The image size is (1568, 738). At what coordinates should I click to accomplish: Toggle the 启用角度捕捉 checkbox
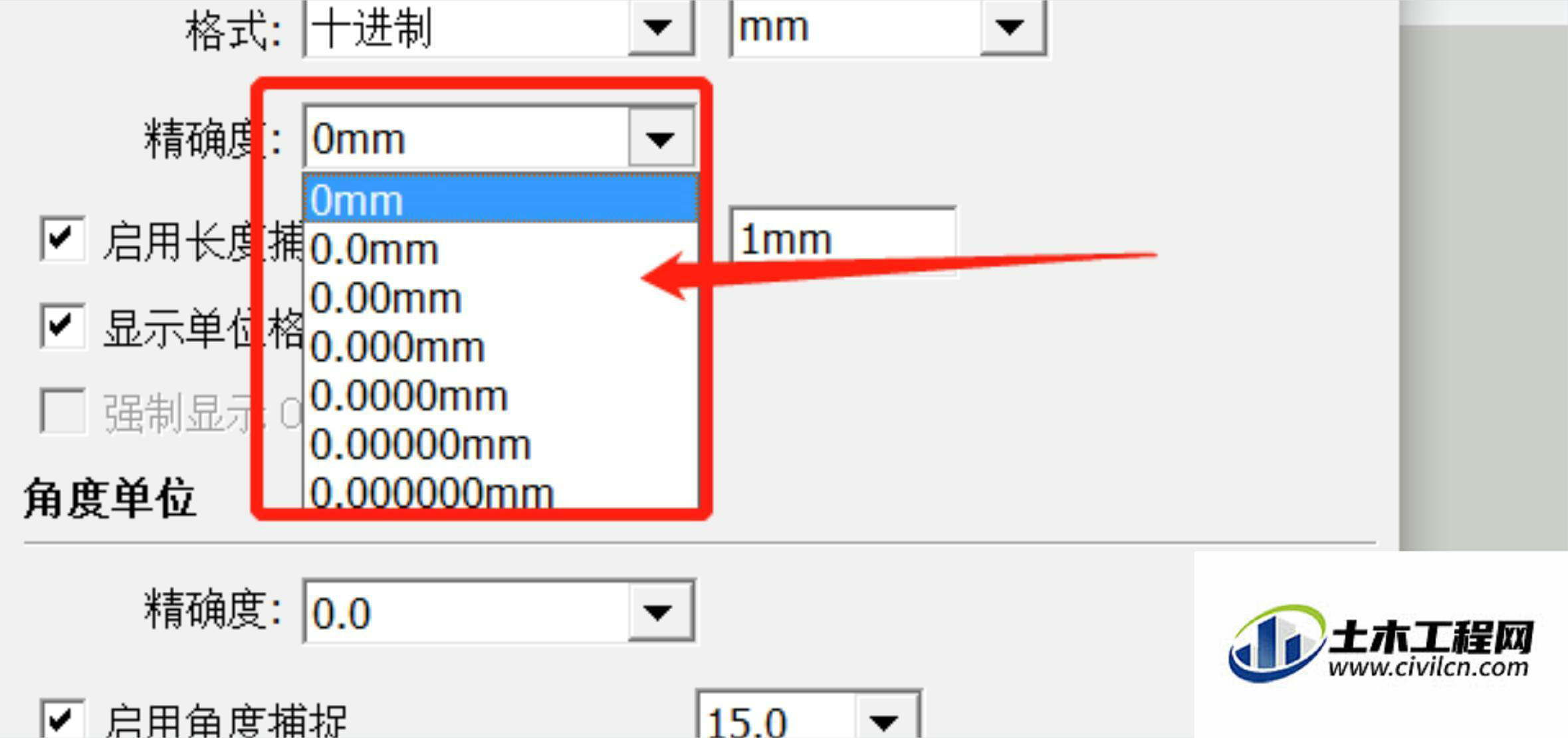[x=62, y=718]
